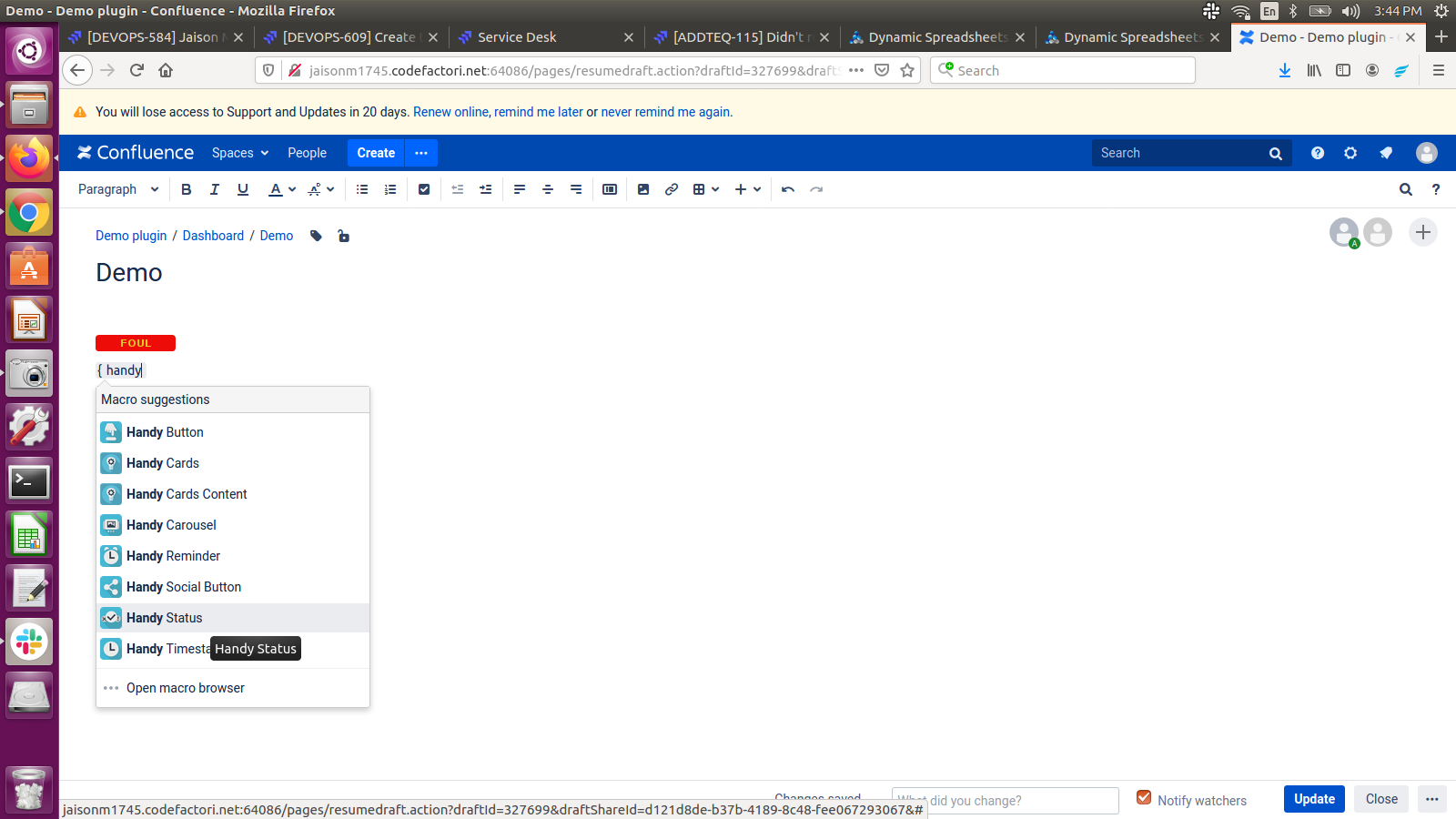Align text to the right
The width and height of the screenshot is (1456, 819).
[x=576, y=189]
